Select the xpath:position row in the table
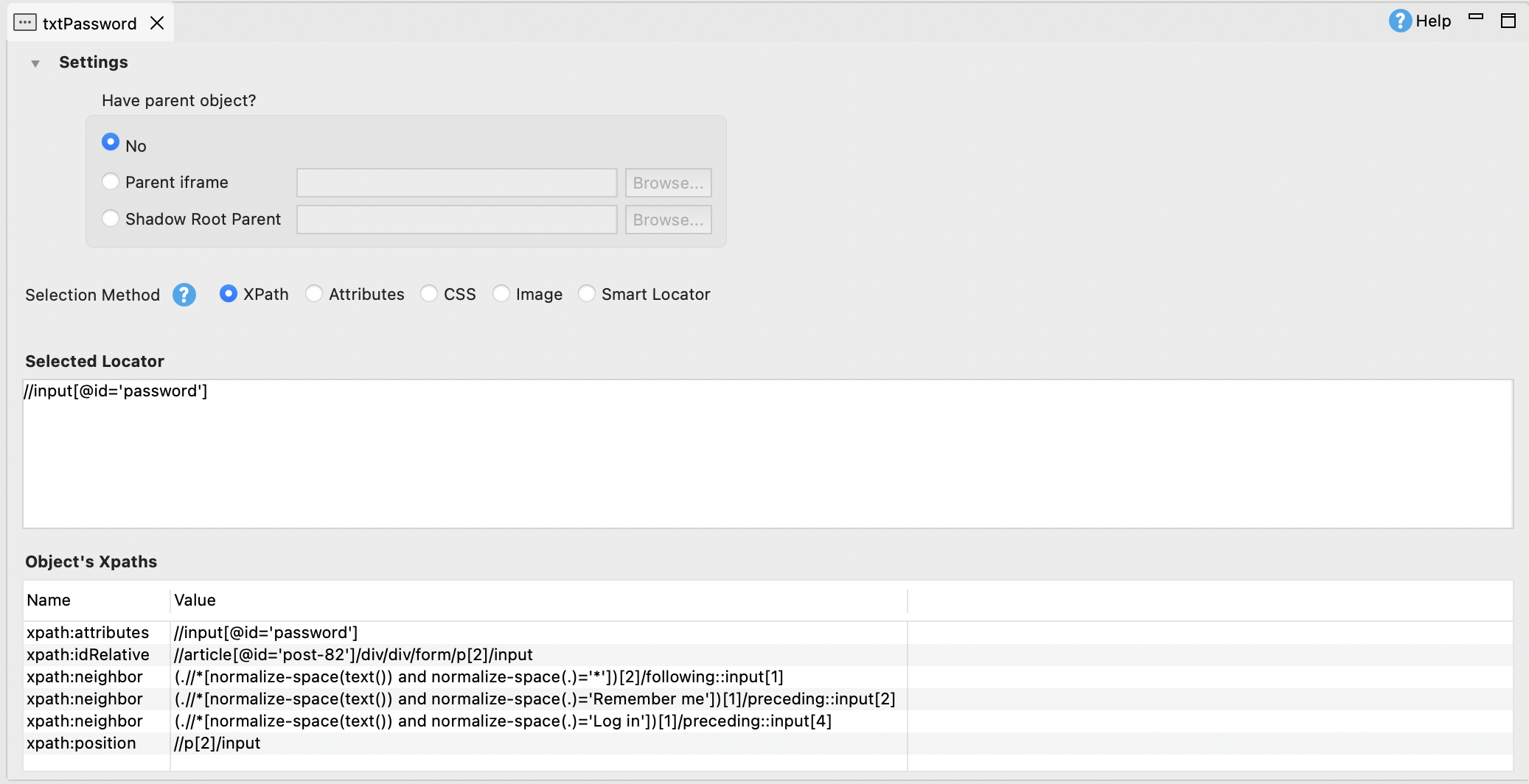The height and width of the screenshot is (784, 1529). pyautogui.click(x=217, y=743)
